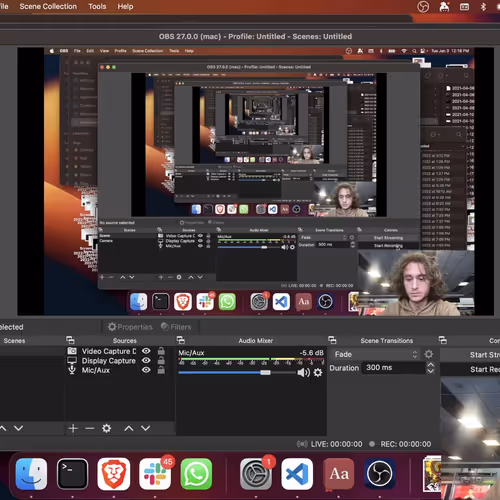The image size is (500, 500).
Task: Open the Bluetooth menu bar icon
Action: 483,7
